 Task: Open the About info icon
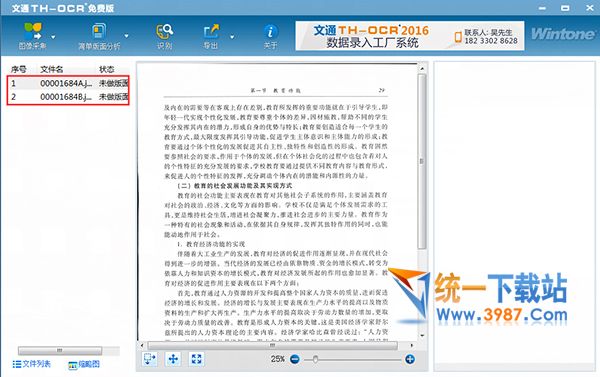click(270, 32)
